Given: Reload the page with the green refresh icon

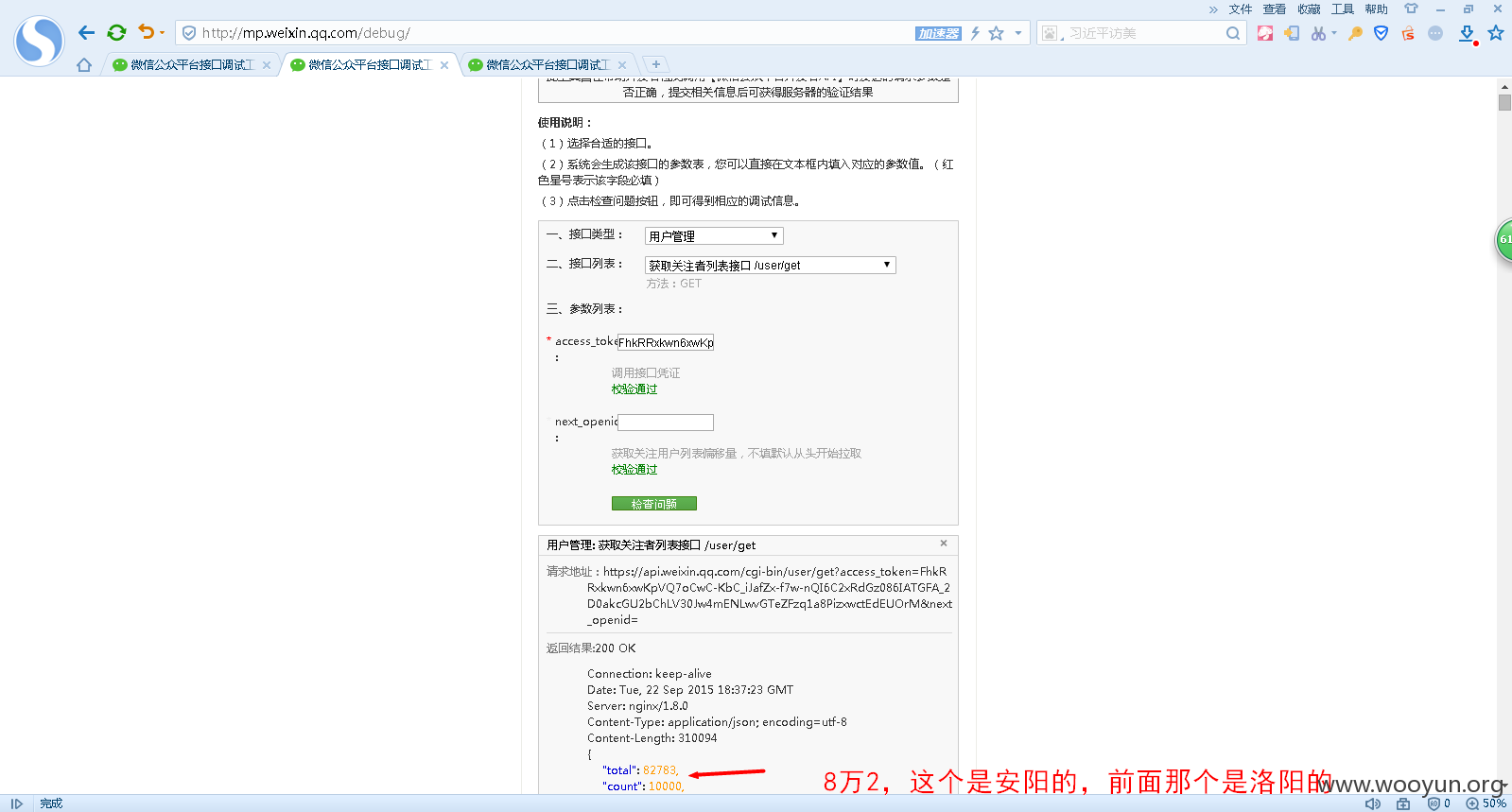Looking at the screenshot, I should tap(116, 33).
